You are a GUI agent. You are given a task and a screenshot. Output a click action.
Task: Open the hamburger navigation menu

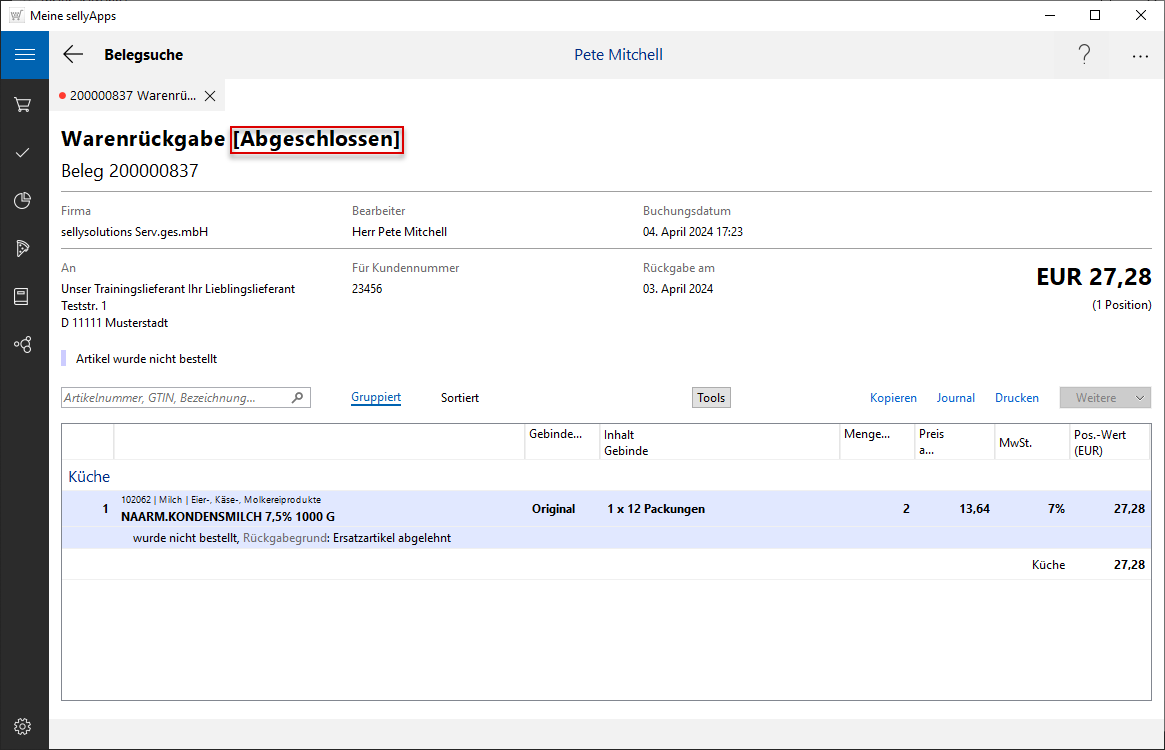tap(24, 55)
